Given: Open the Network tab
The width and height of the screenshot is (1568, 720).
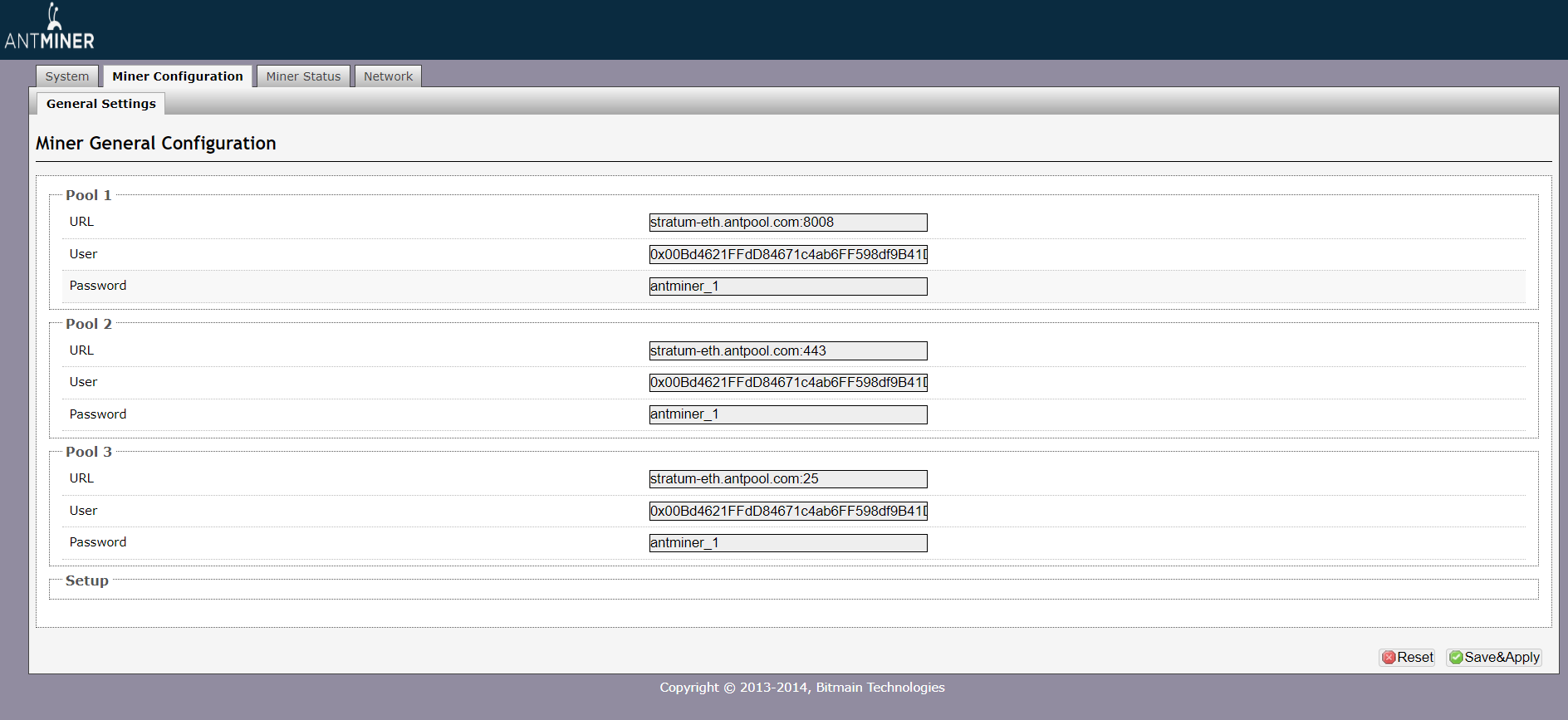Looking at the screenshot, I should tap(388, 76).
